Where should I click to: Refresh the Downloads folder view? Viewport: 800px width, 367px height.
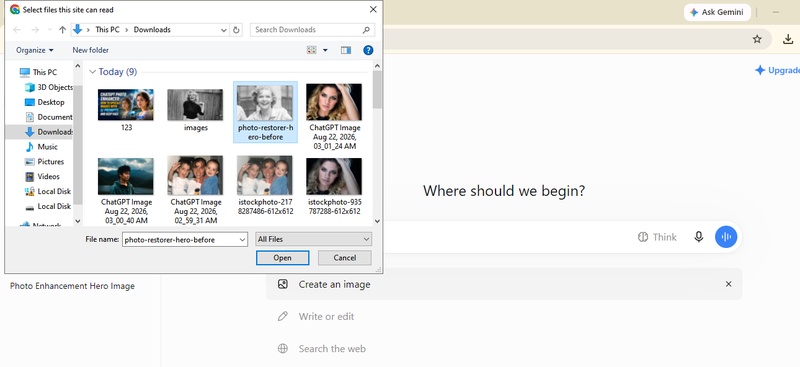236,30
